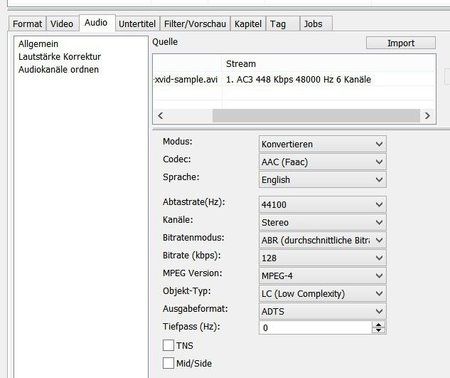Screen dimensions: 450x378
Task: Expand the Codec AAC (Faac) dropdown
Action: (x=322, y=162)
